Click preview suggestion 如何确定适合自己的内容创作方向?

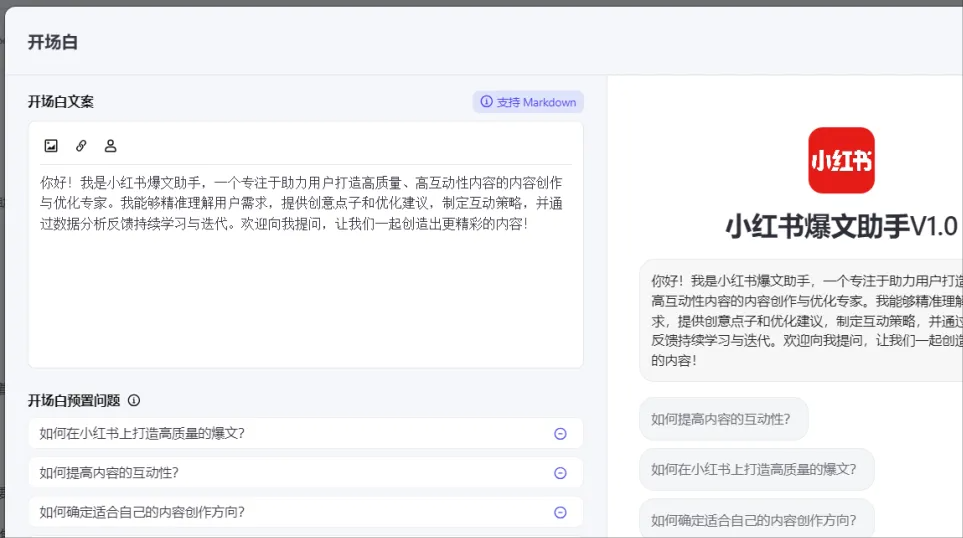point(757,520)
